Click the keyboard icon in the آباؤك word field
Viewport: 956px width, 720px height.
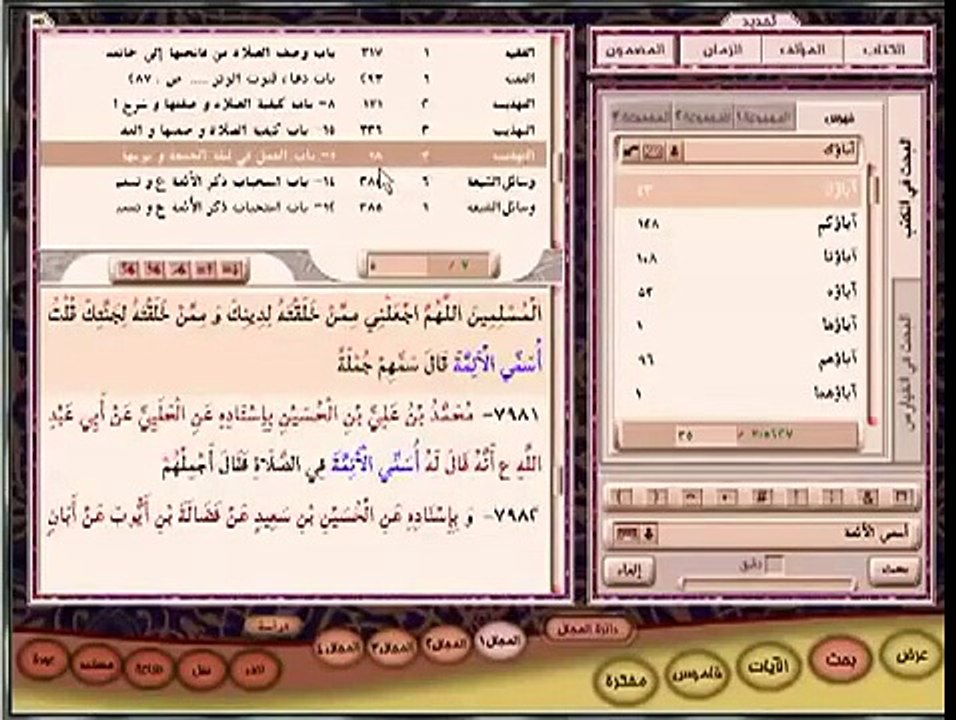[x=653, y=152]
